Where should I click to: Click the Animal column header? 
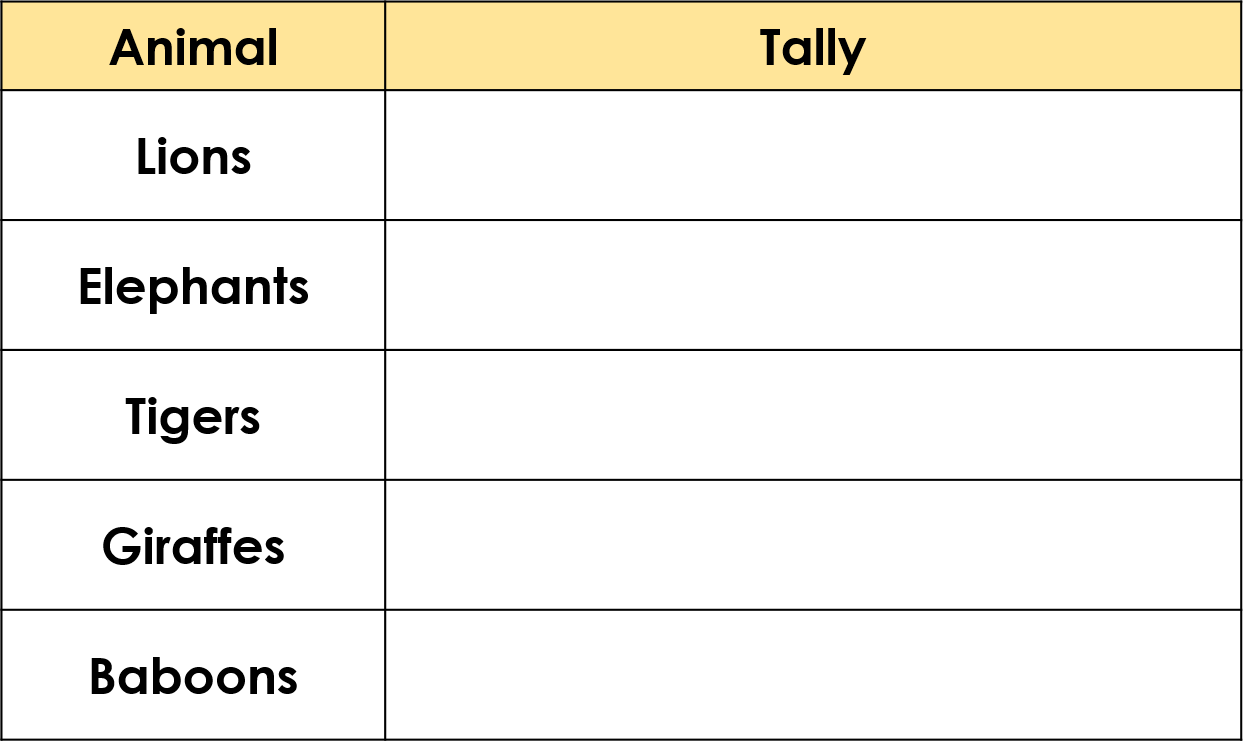pyautogui.click(x=193, y=46)
